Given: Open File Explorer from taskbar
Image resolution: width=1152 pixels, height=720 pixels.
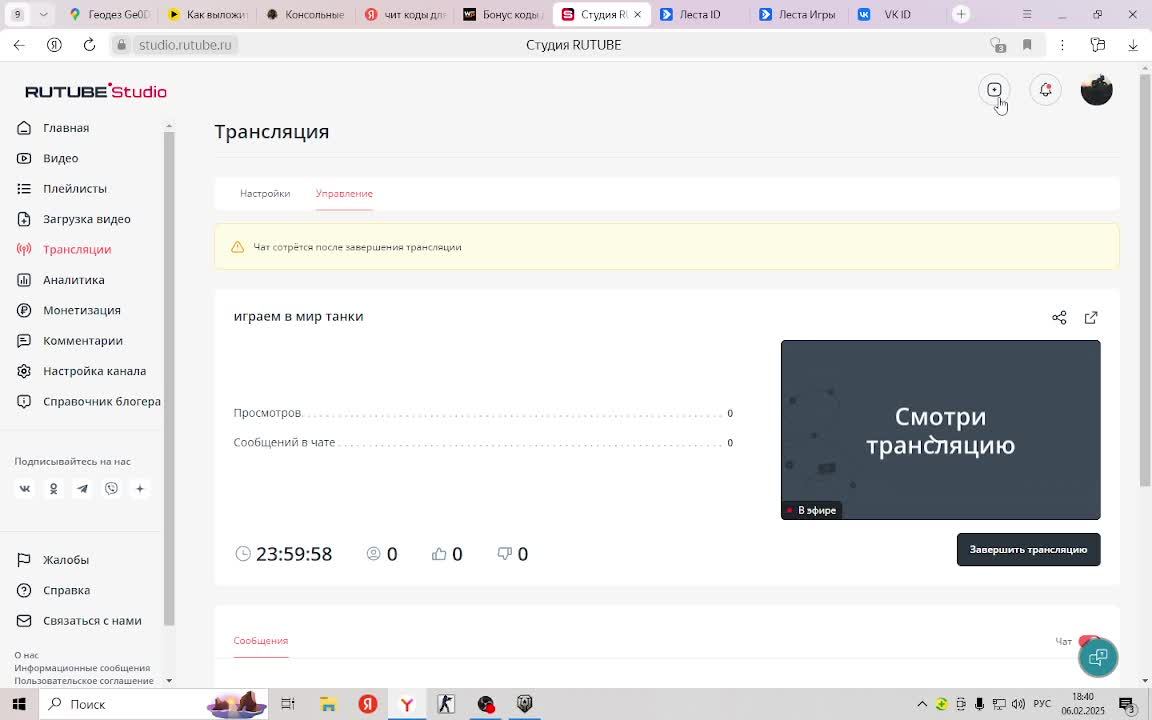Looking at the screenshot, I should 328,704.
